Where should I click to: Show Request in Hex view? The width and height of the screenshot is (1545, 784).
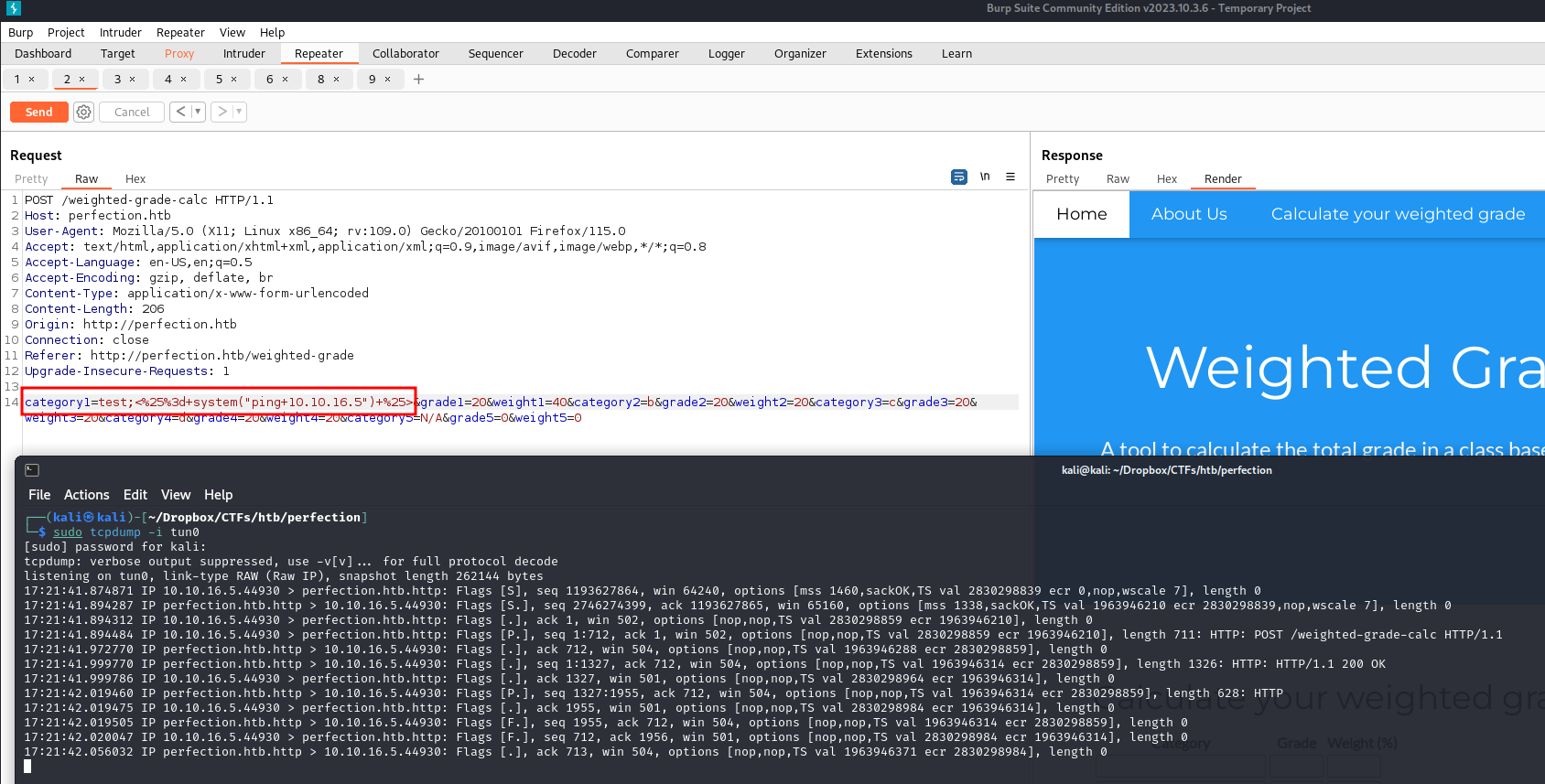click(135, 179)
